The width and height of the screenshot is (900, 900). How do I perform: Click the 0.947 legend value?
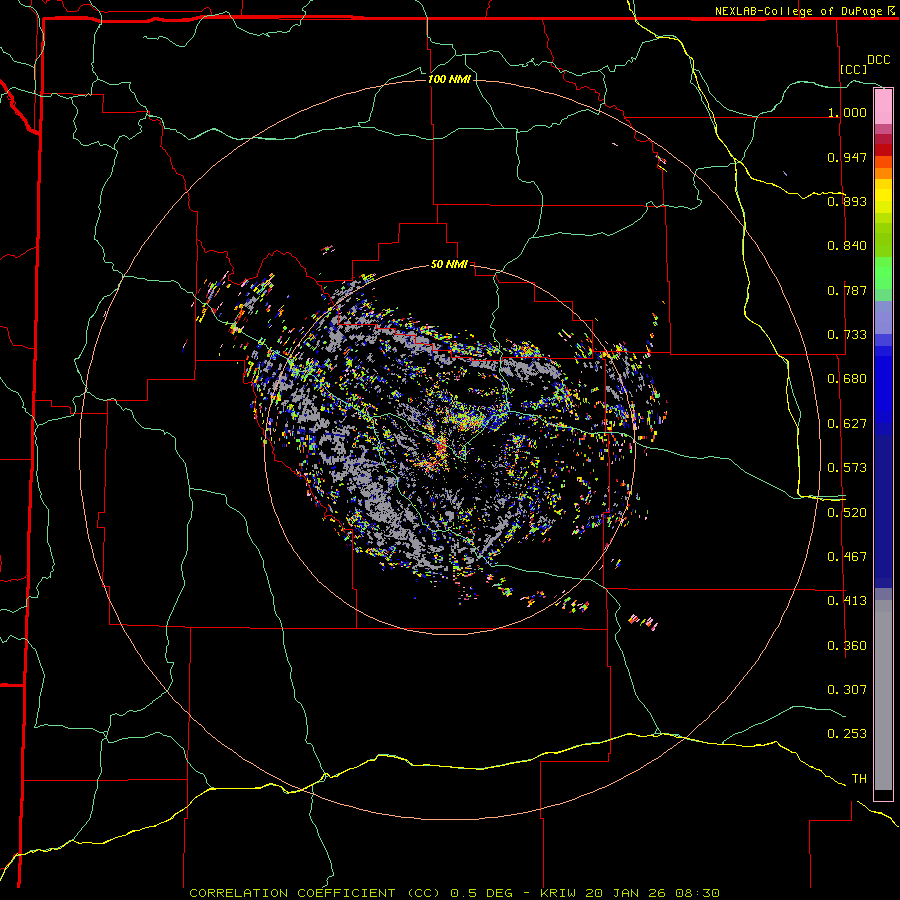coord(847,157)
